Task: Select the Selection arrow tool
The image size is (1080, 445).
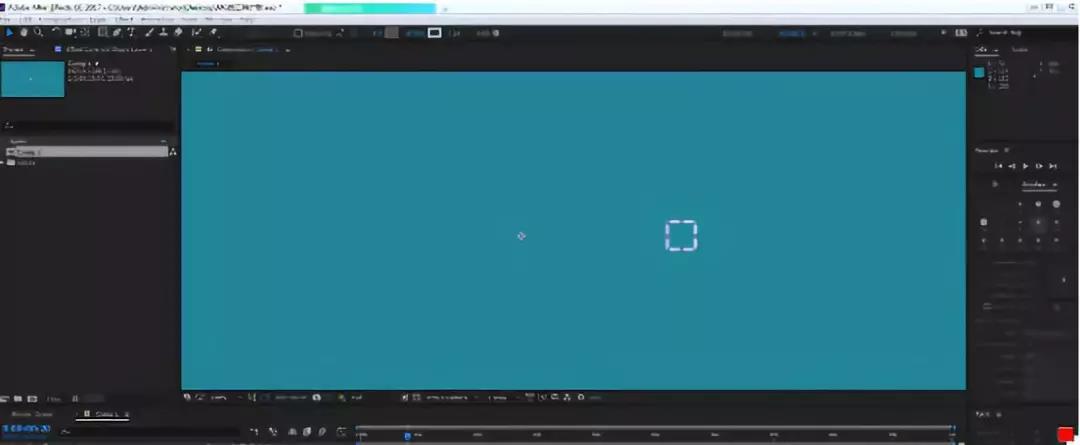Action: 10,32
